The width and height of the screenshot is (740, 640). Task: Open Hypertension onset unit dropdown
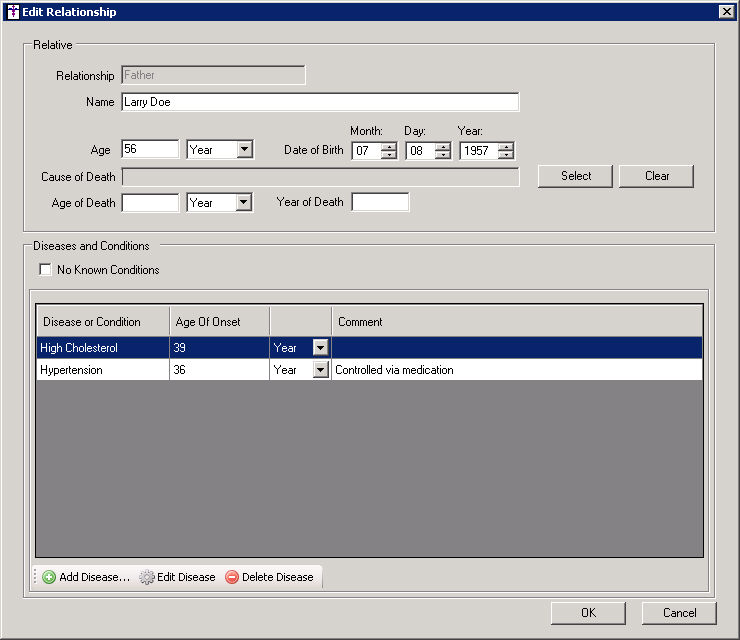[x=320, y=370]
